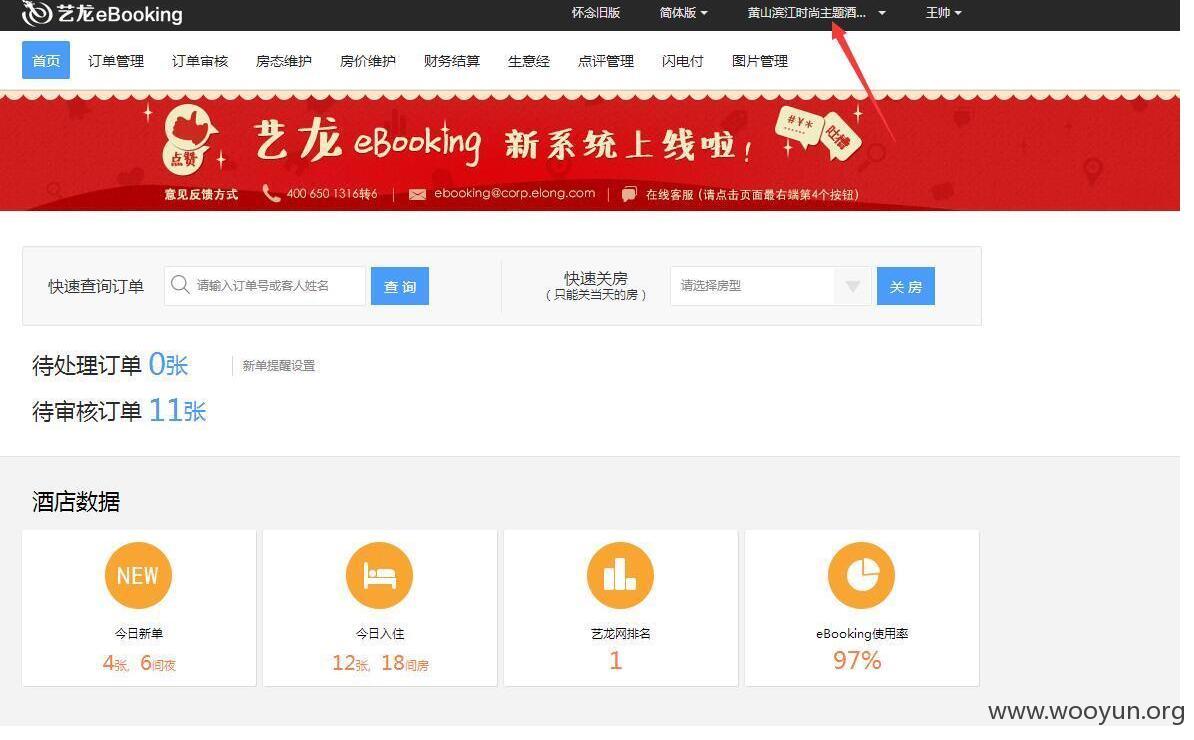Click the 关房 close room button
Viewport: 1194px width, 740px height.
tap(905, 286)
